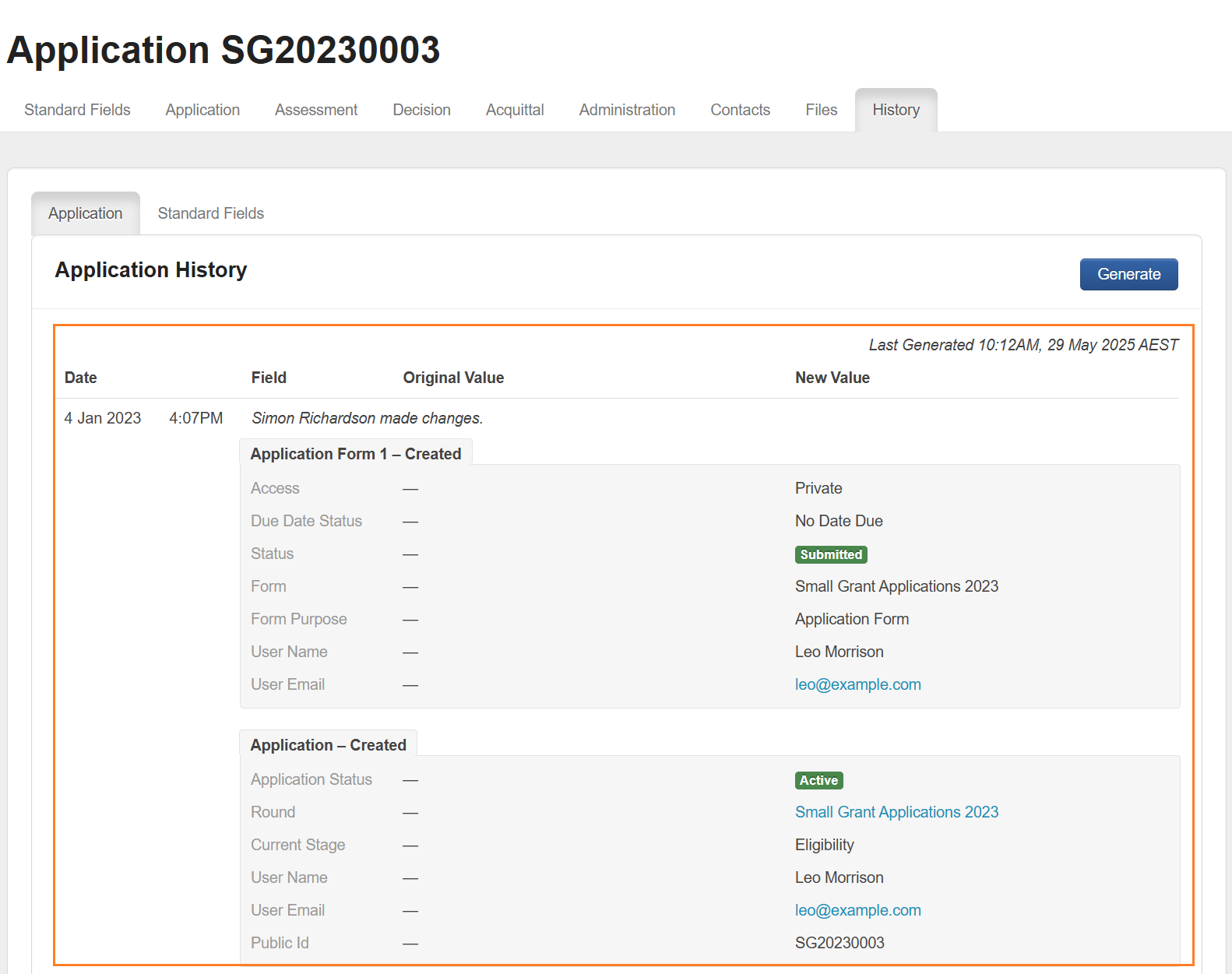Image resolution: width=1232 pixels, height=974 pixels.
Task: Select the History tab
Action: click(x=896, y=110)
